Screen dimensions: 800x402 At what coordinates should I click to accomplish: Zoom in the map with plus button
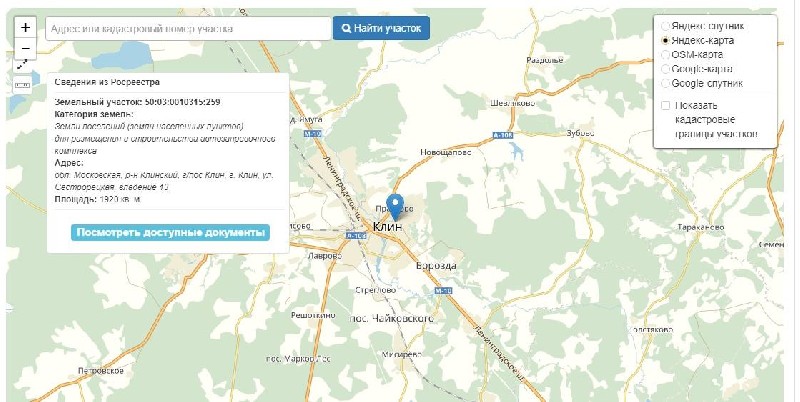pyautogui.click(x=26, y=27)
